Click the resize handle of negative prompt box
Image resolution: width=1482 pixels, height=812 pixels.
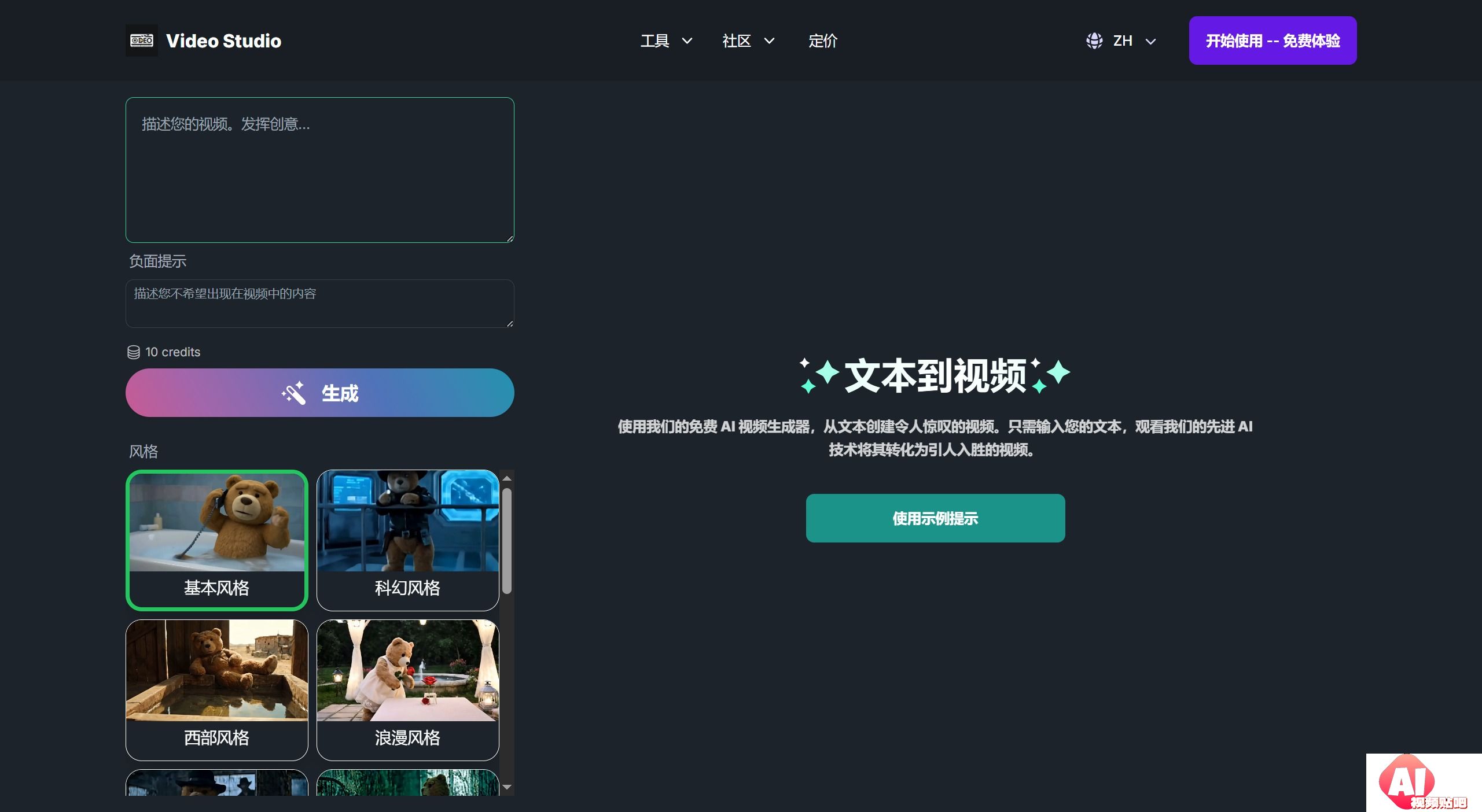point(509,323)
